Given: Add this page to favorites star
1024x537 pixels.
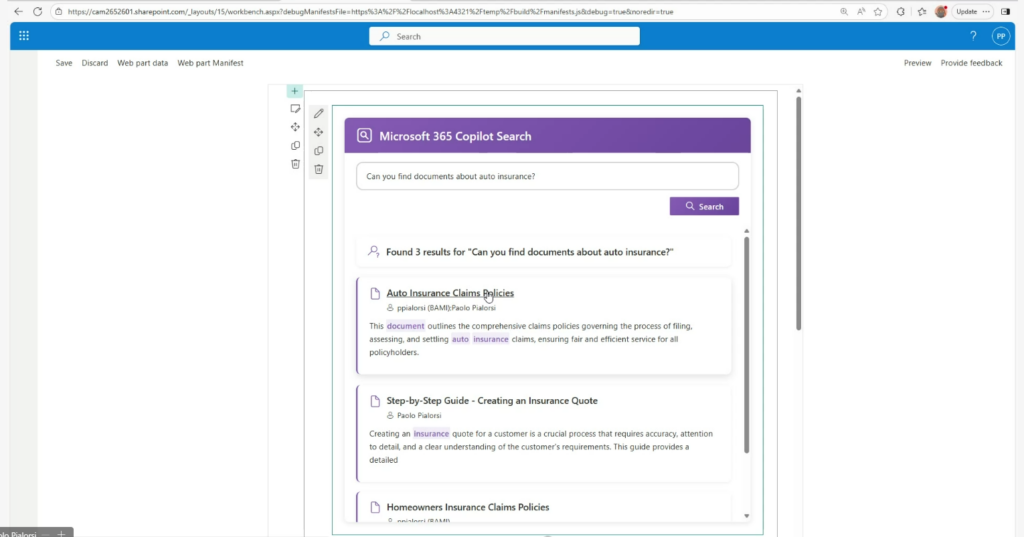Looking at the screenshot, I should tap(878, 12).
